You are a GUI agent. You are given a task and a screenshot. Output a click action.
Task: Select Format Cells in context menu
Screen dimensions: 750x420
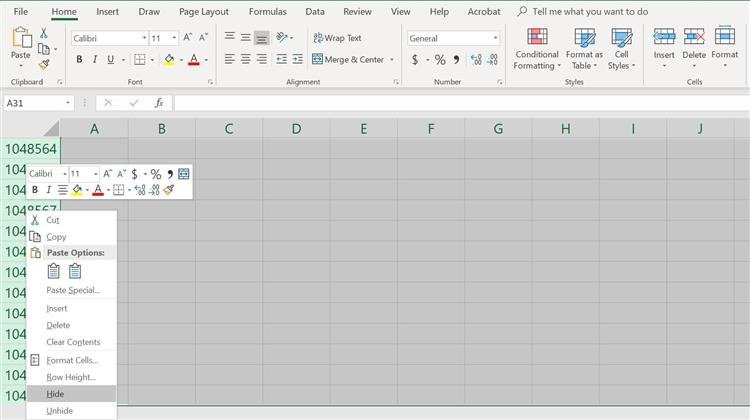click(71, 360)
